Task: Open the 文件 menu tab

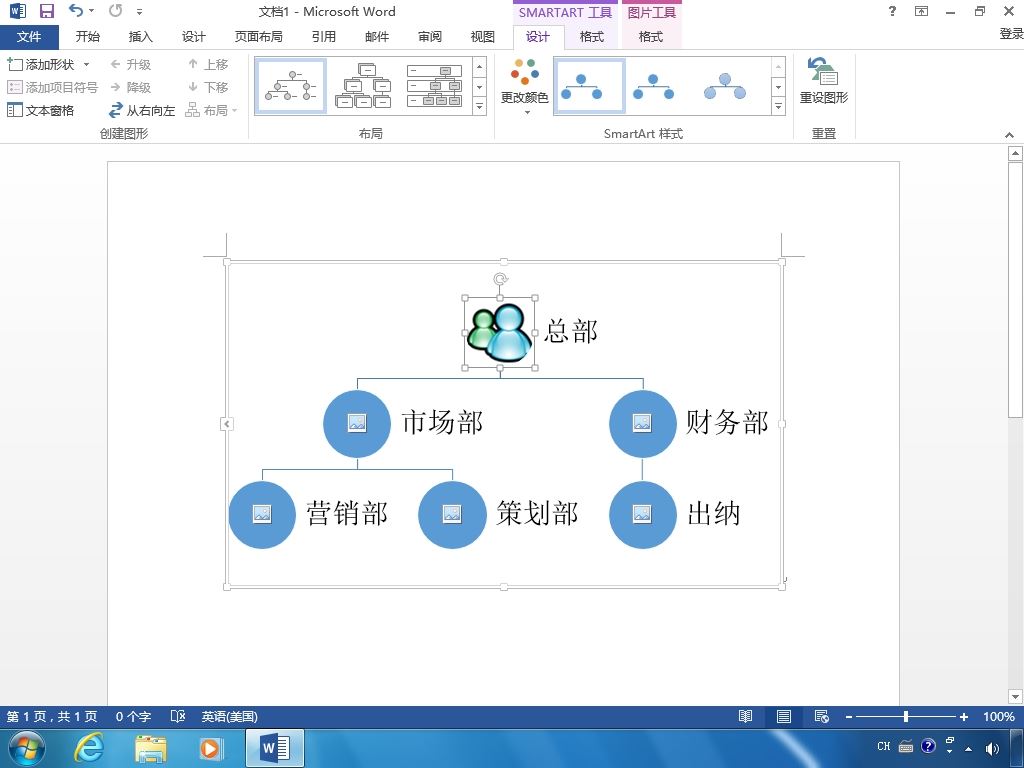Action: coord(29,37)
